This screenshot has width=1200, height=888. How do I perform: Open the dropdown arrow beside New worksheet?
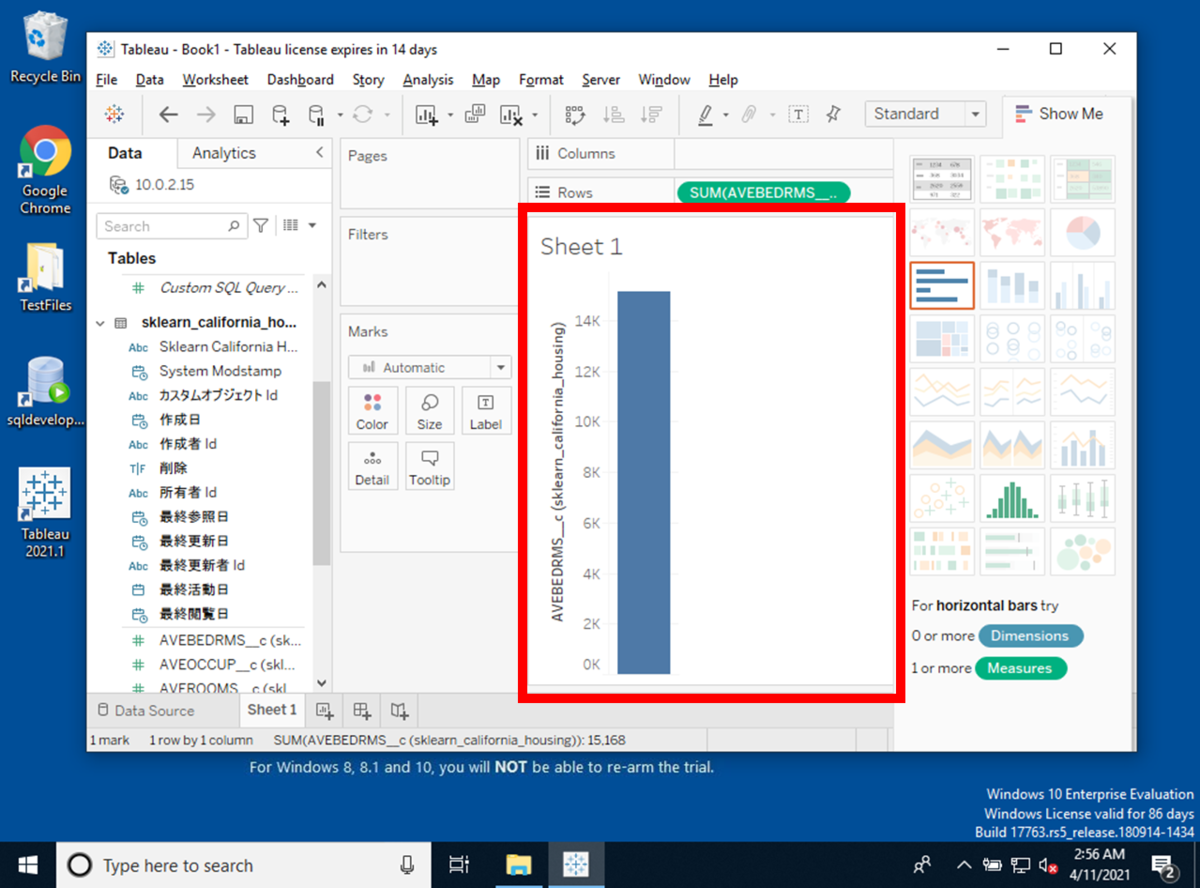(x=450, y=115)
